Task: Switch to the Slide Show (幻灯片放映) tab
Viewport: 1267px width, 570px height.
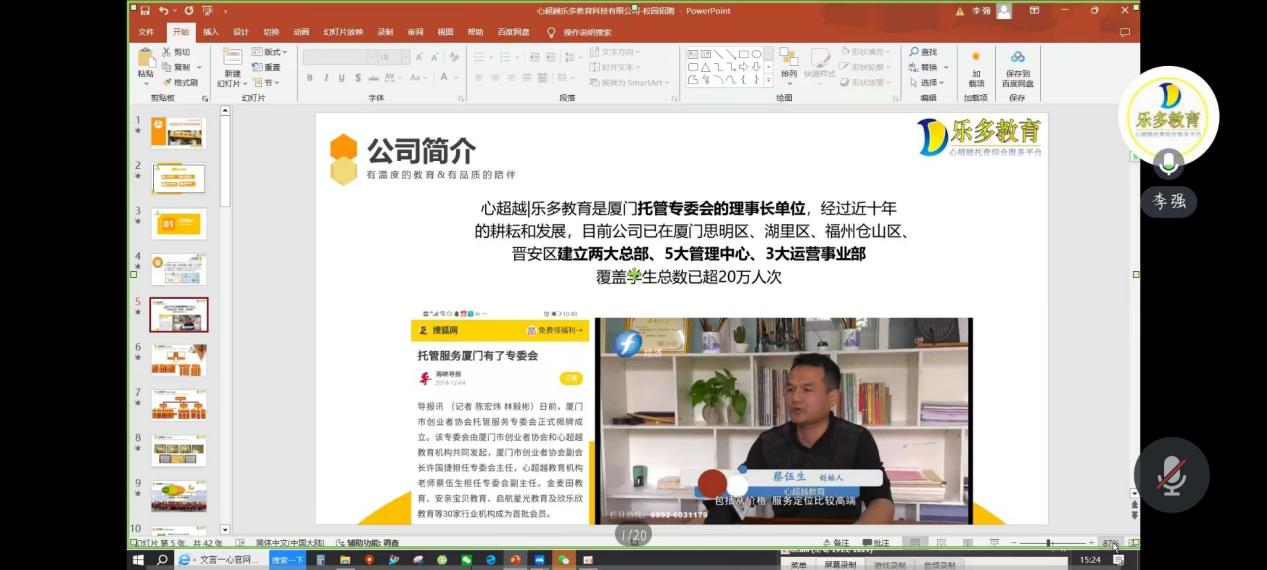Action: [343, 32]
